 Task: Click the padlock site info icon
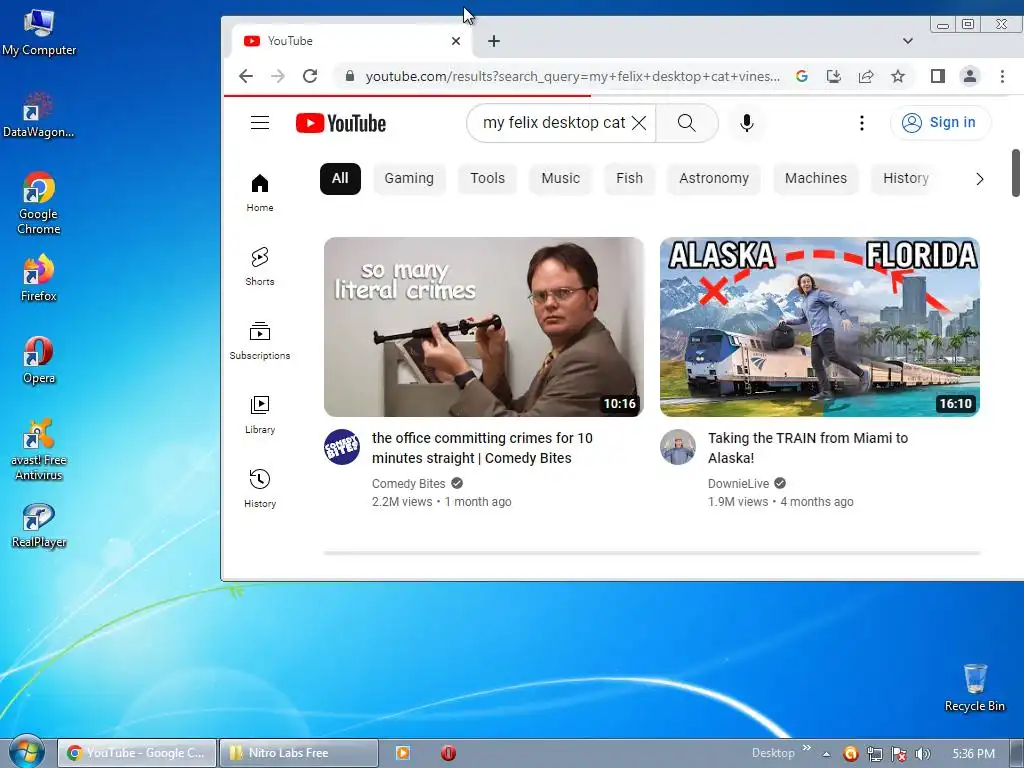click(350, 76)
